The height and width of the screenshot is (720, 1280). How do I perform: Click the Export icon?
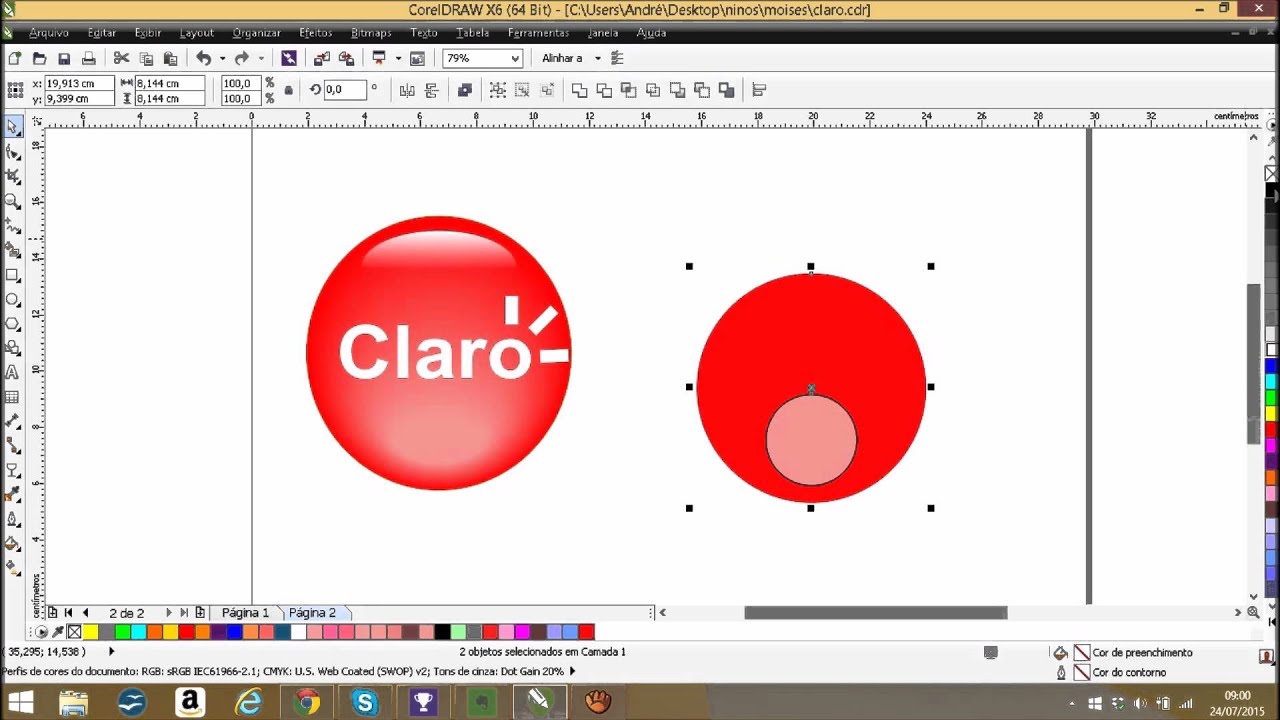(346, 59)
